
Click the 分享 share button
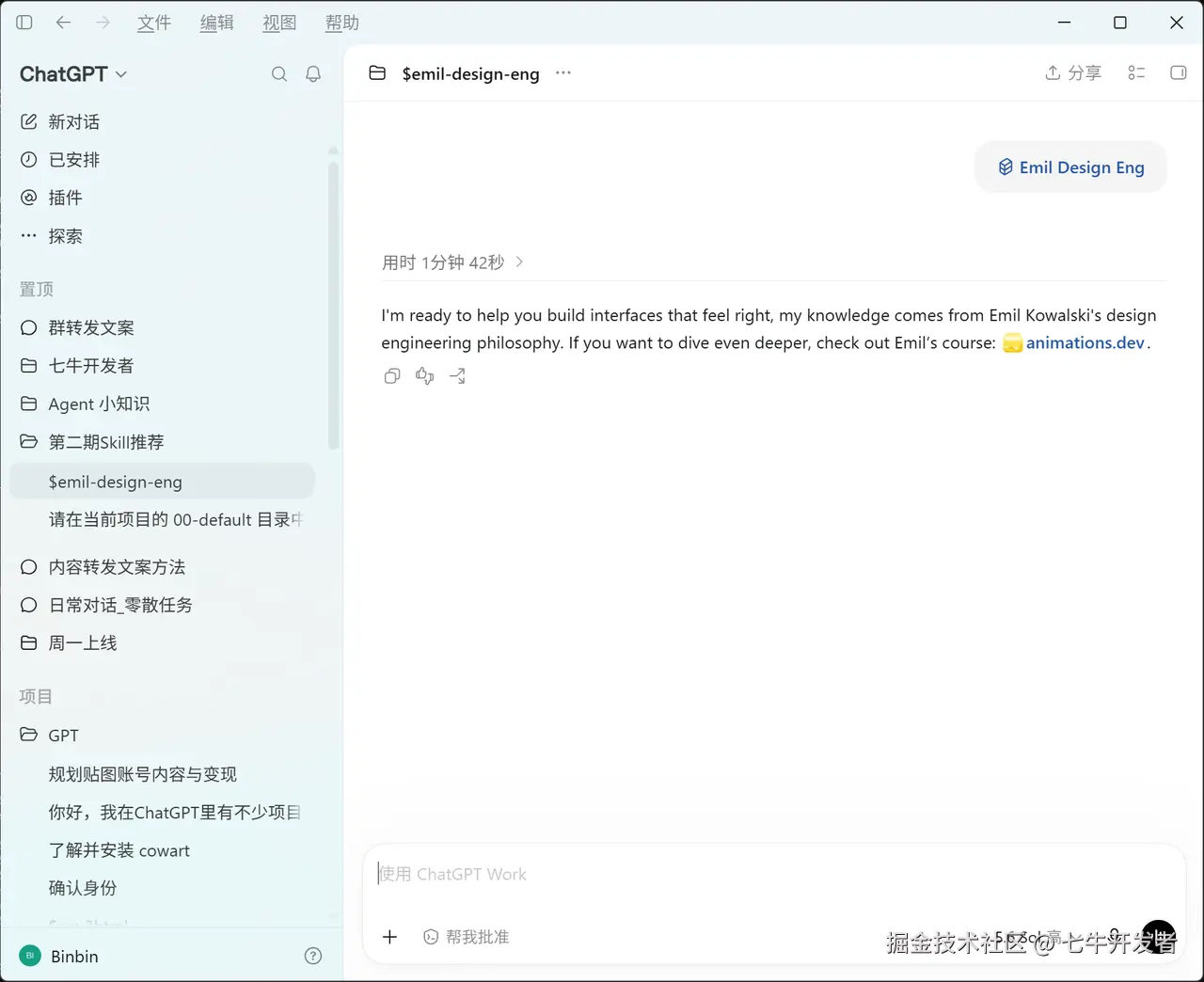point(1073,72)
